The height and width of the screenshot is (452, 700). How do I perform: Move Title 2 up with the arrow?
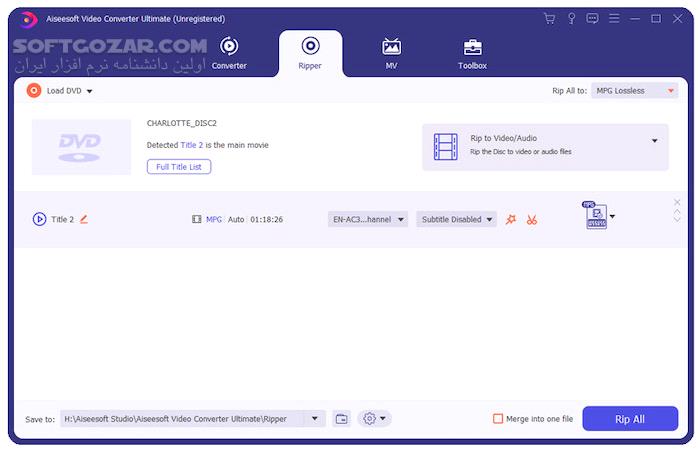click(x=677, y=212)
